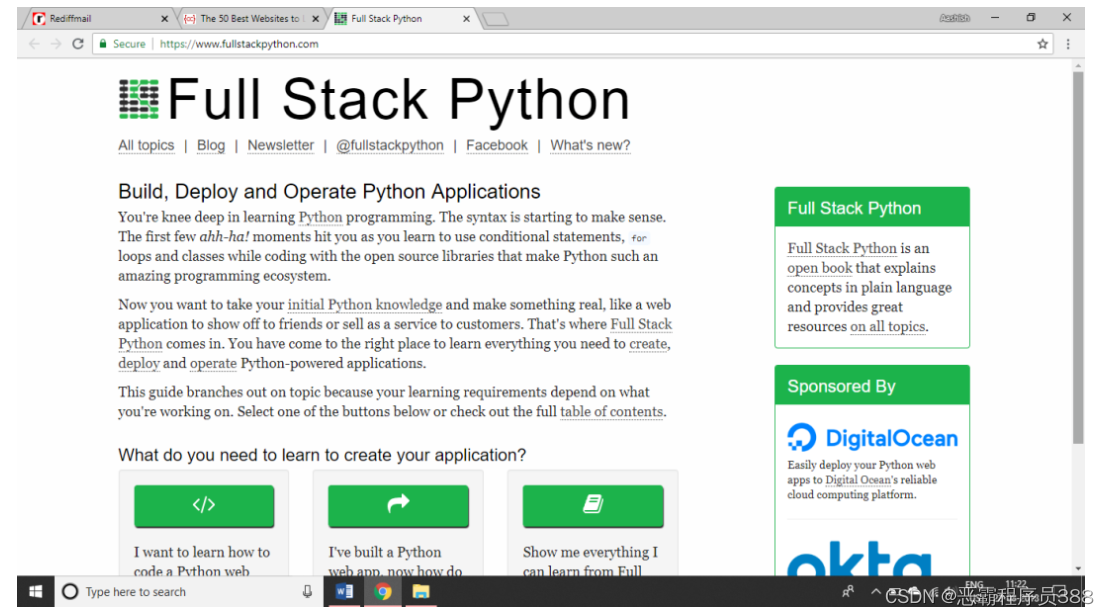Screen dimensions: 1109x616
Task: Open Chrome's three-dot menu
Action: [1068, 44]
